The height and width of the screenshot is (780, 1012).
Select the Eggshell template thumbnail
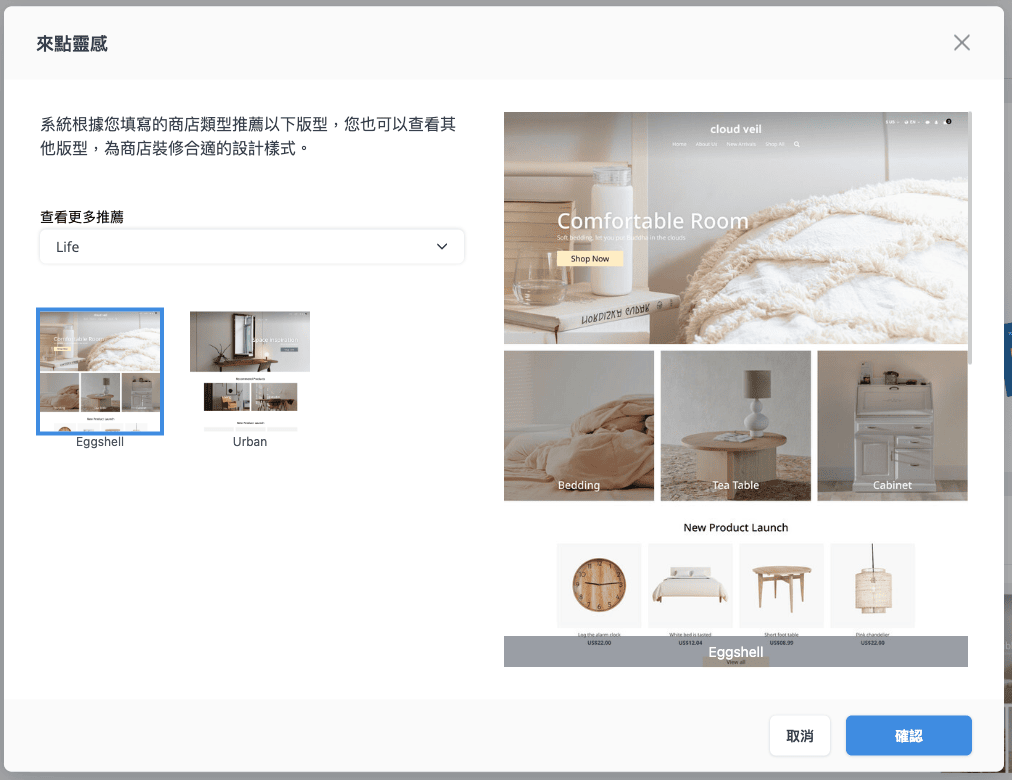pos(100,372)
